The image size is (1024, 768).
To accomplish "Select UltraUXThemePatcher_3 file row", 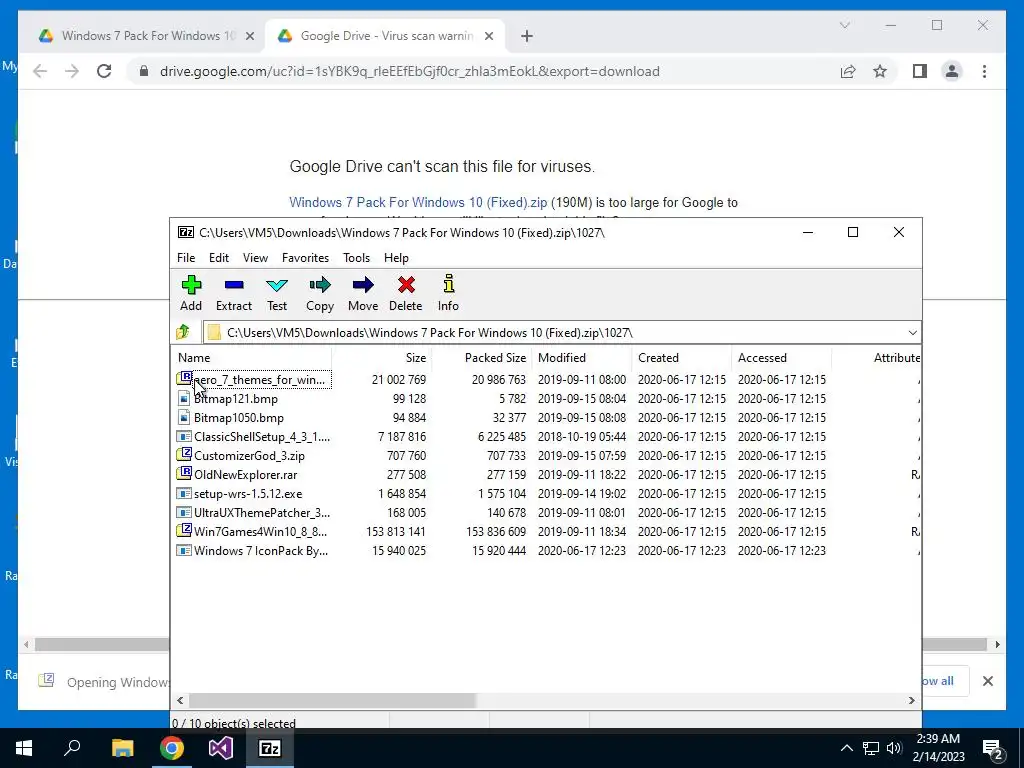I will point(546,512).
